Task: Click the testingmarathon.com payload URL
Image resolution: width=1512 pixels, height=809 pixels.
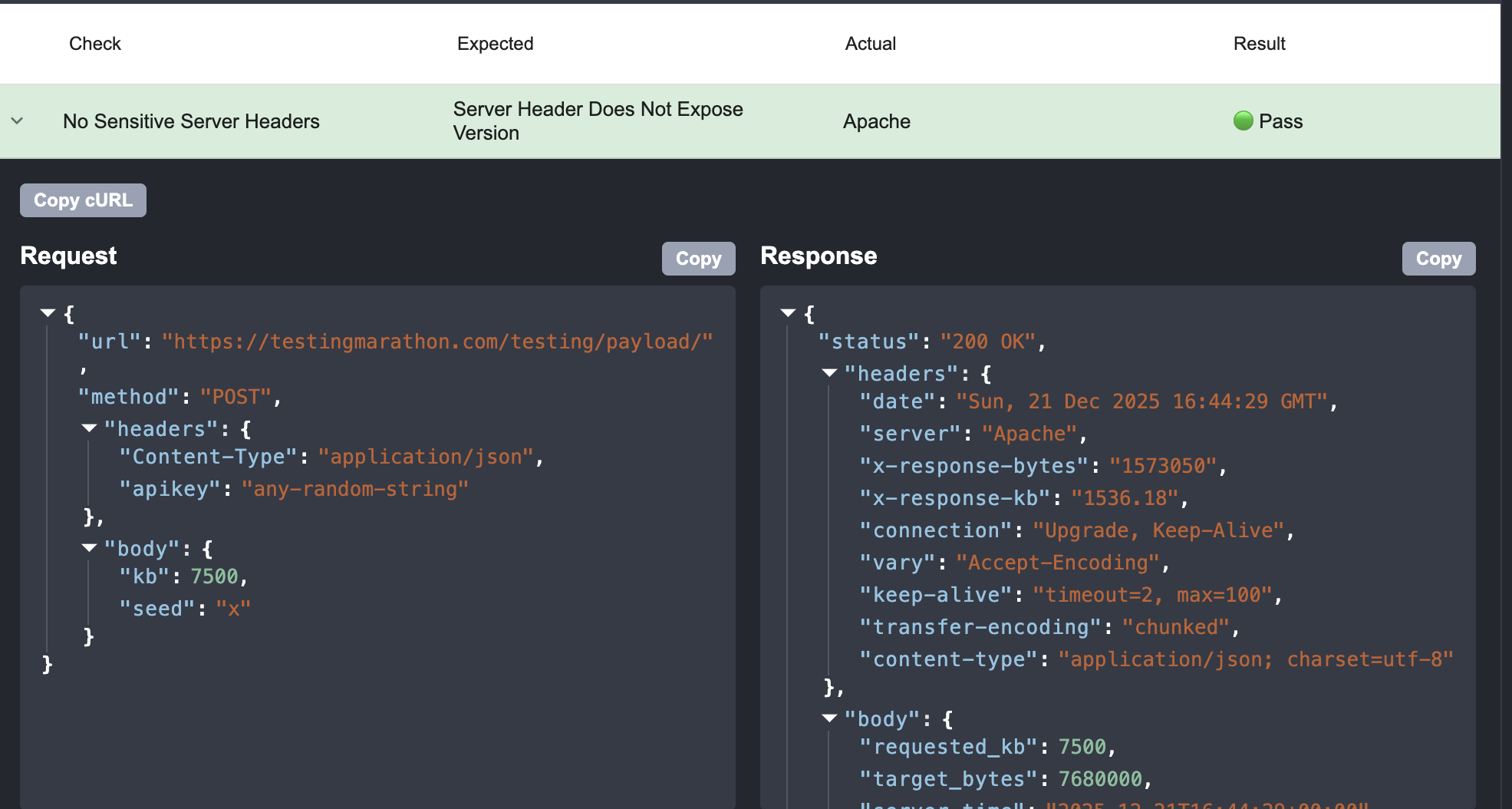Action: tap(436, 341)
